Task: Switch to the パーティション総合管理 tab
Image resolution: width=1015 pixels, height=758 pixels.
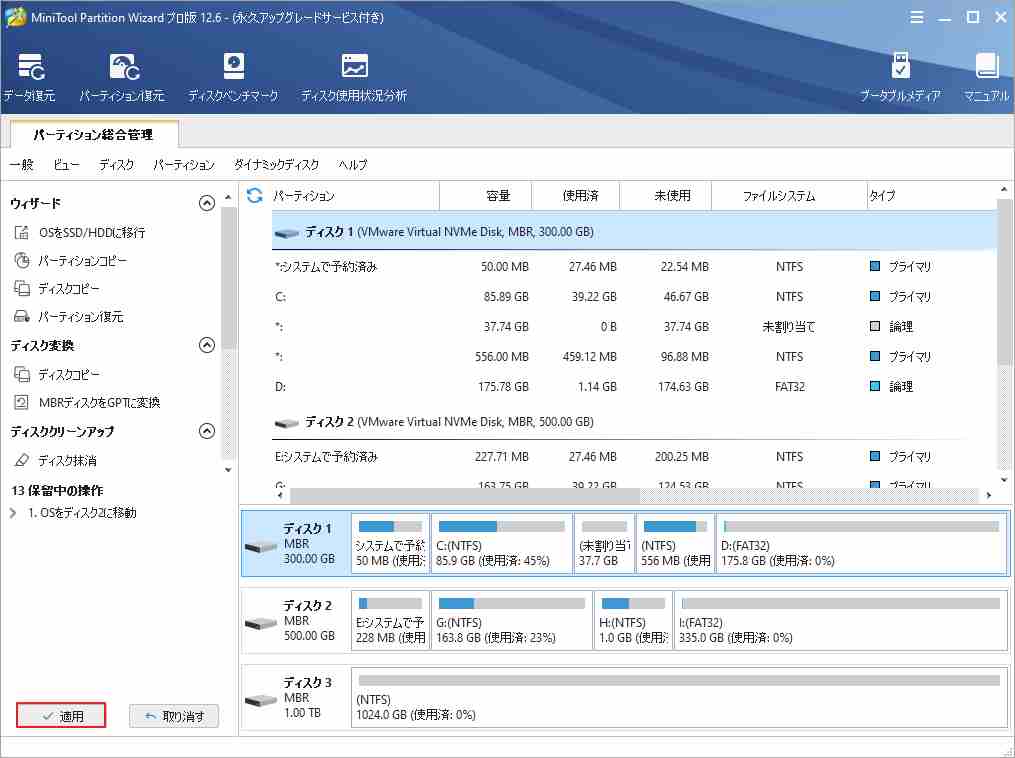Action: coord(93,133)
